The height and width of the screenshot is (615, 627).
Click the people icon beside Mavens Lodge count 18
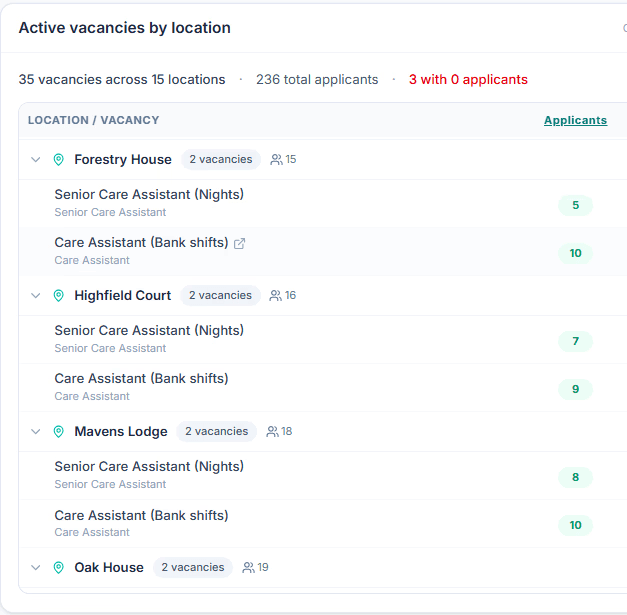click(x=272, y=431)
